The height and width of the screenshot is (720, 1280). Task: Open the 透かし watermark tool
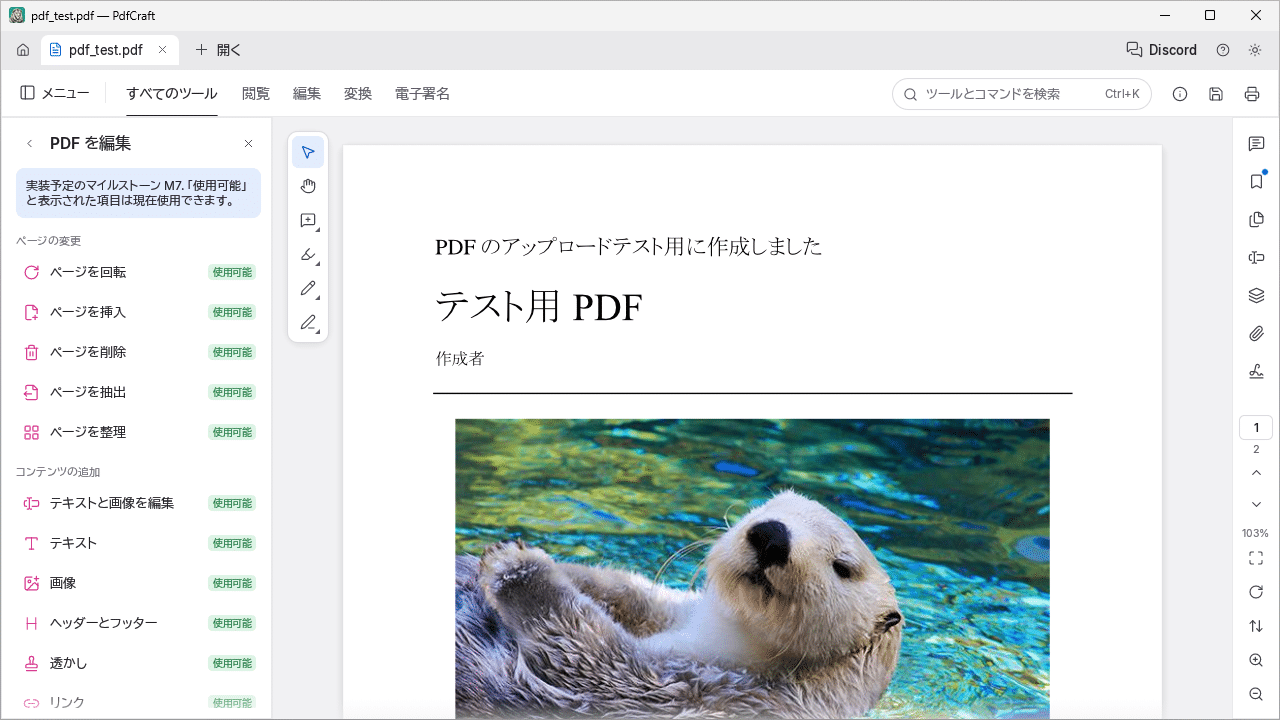point(136,663)
